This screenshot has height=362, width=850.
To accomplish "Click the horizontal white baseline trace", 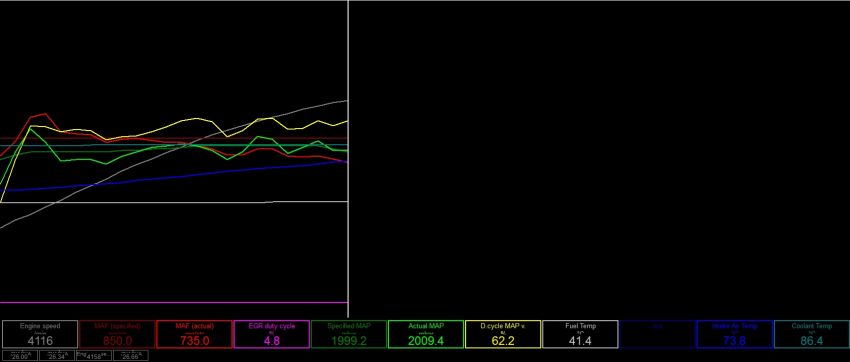I will (x=173, y=202).
